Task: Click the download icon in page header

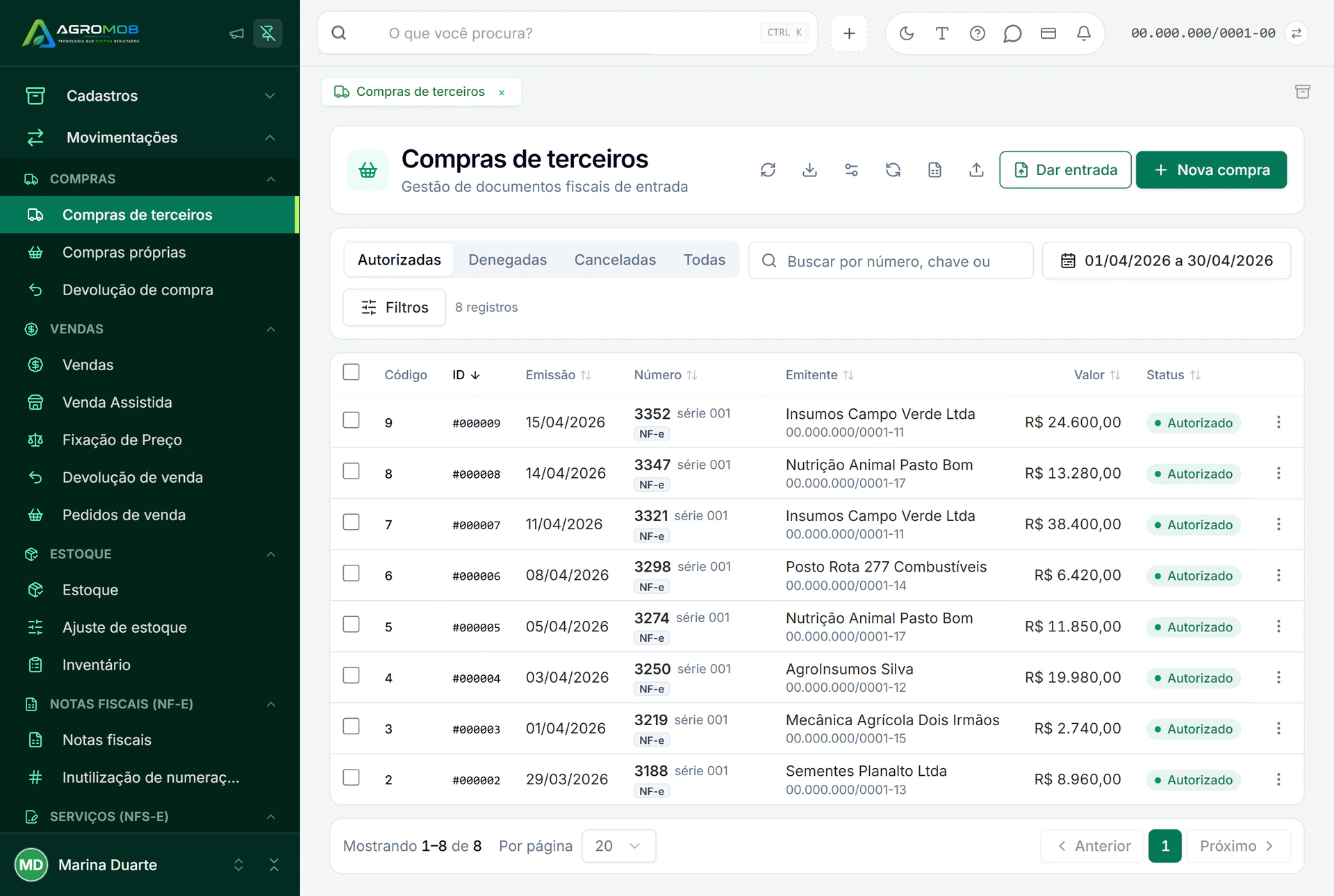Action: [809, 170]
